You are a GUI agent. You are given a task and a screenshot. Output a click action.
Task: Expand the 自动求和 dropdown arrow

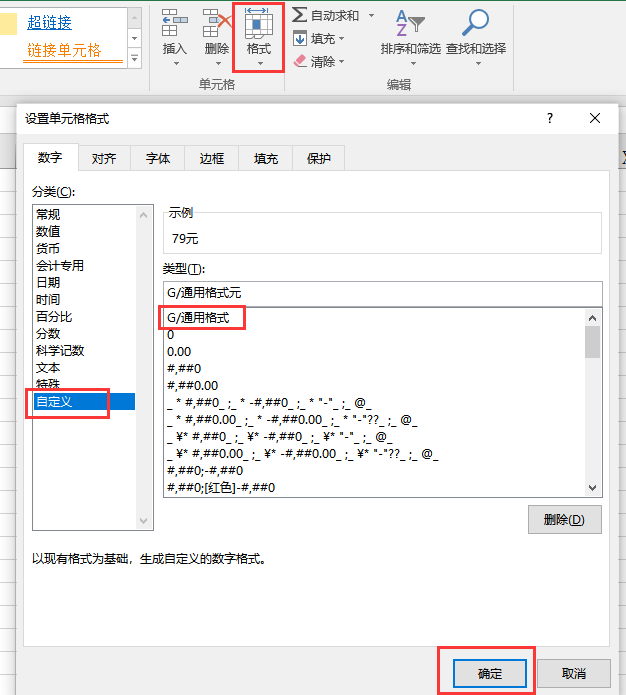[372, 16]
